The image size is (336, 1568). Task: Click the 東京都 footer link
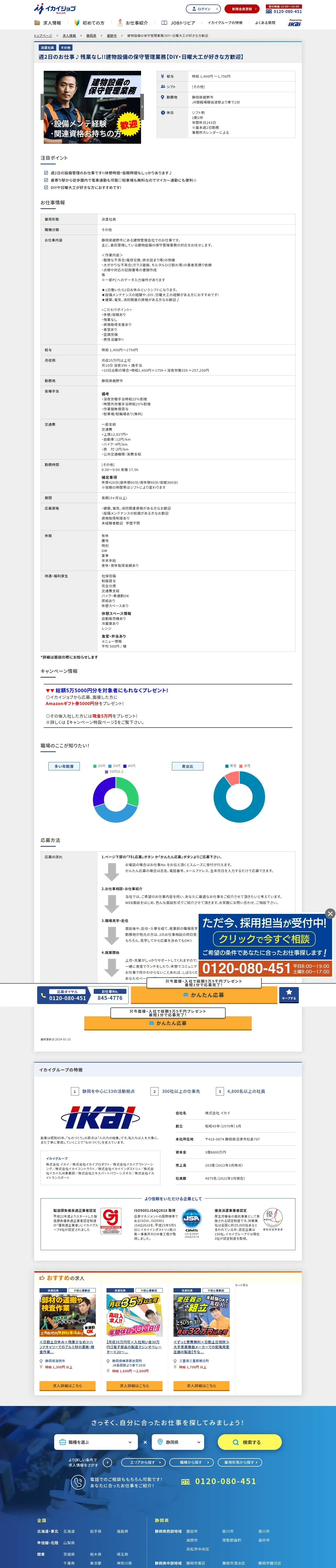click(x=96, y=1563)
